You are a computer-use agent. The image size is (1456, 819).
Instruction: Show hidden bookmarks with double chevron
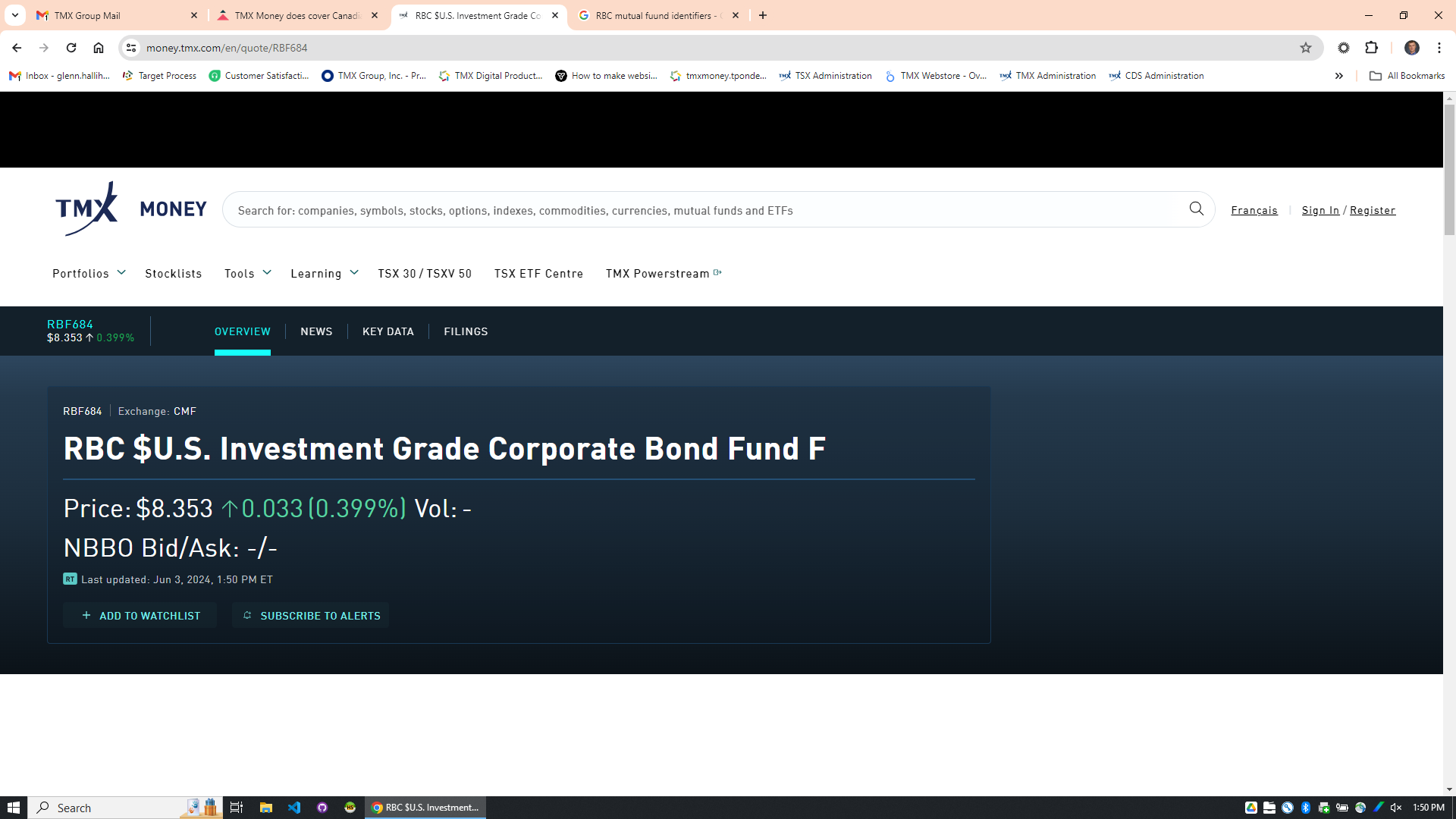[x=1338, y=76]
